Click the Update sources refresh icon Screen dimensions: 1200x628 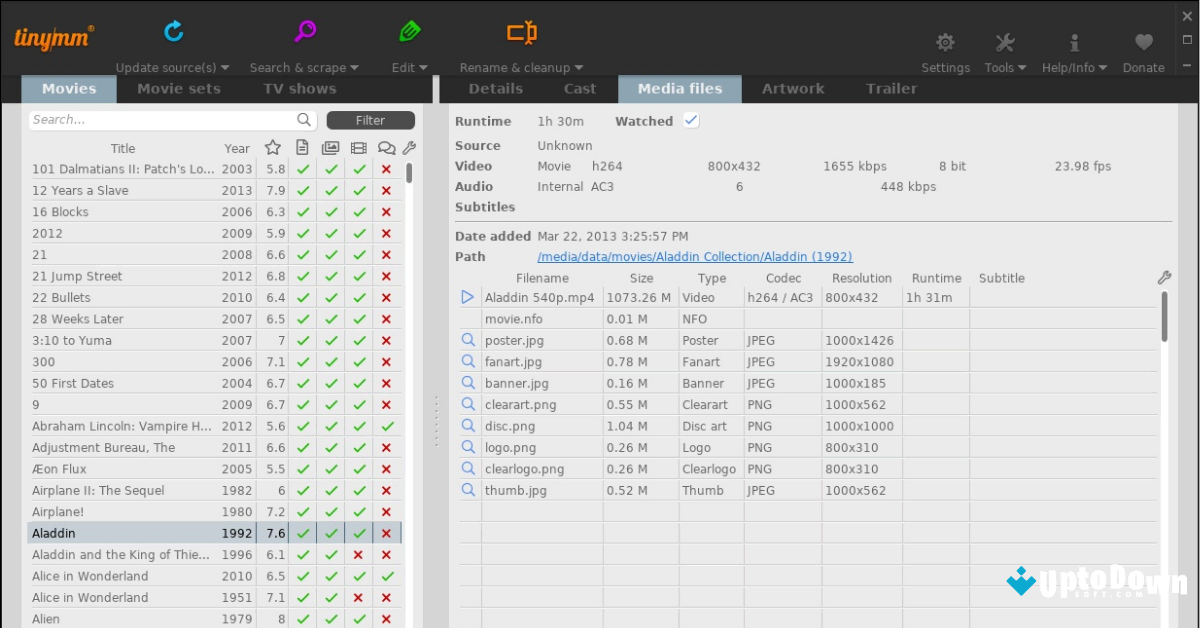(x=172, y=30)
